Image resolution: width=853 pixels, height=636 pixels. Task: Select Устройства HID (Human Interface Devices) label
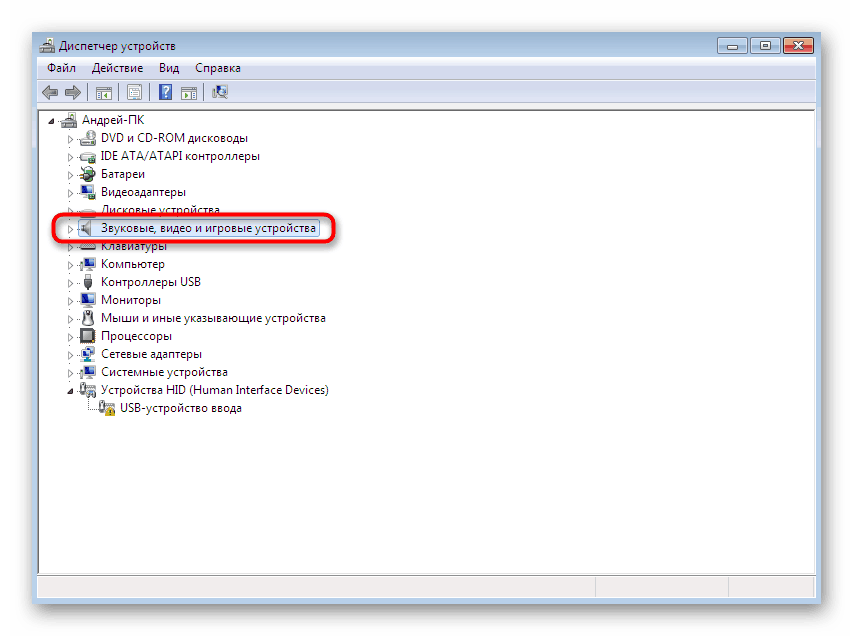point(215,390)
